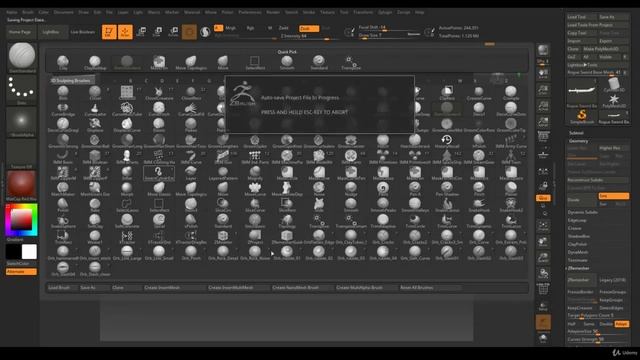The image size is (640, 360).
Task: Click the main color picker square
Action: pyautogui.click(x=21, y=220)
